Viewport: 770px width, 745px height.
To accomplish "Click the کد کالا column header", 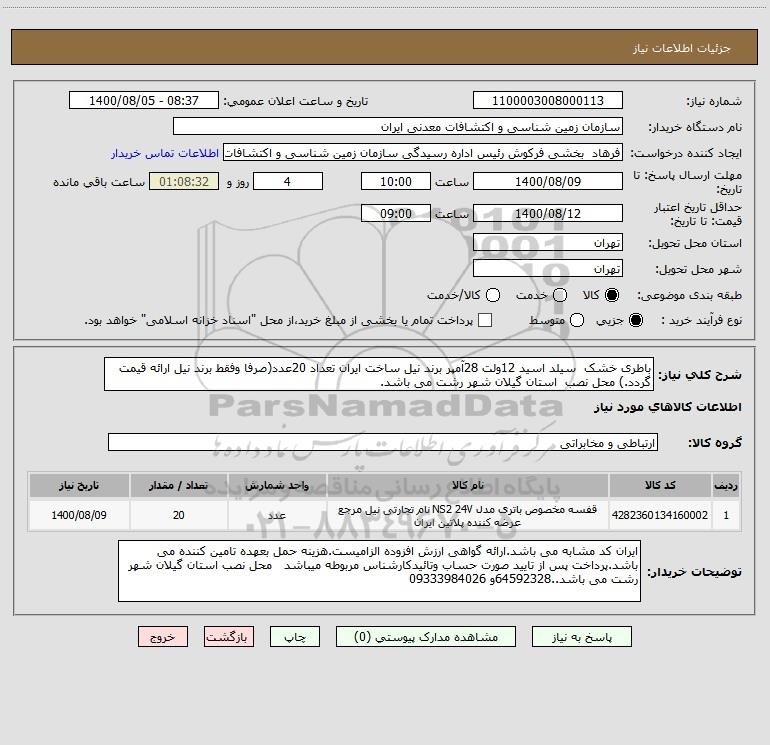I will coord(660,485).
